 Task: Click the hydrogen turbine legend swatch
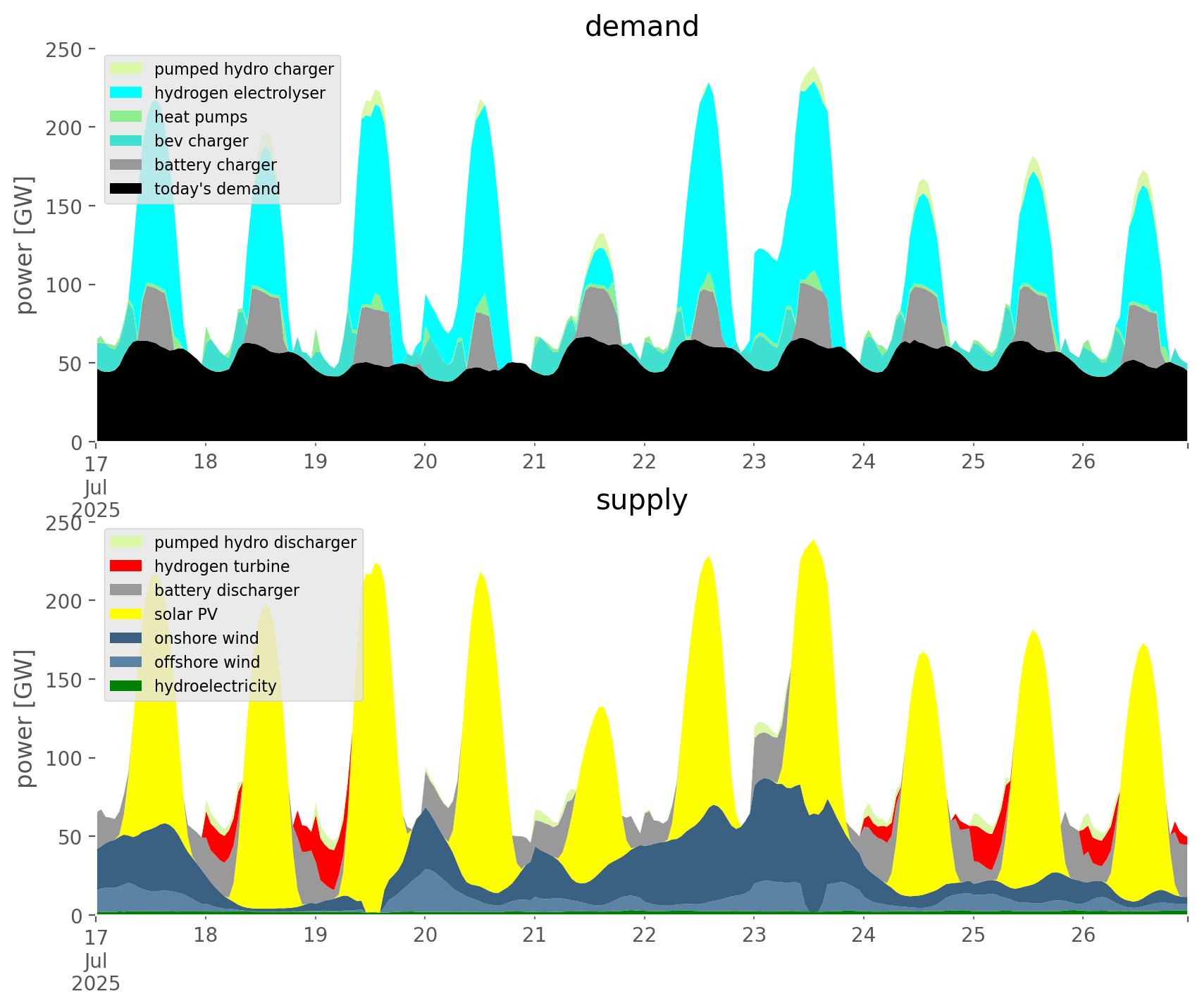(x=127, y=566)
